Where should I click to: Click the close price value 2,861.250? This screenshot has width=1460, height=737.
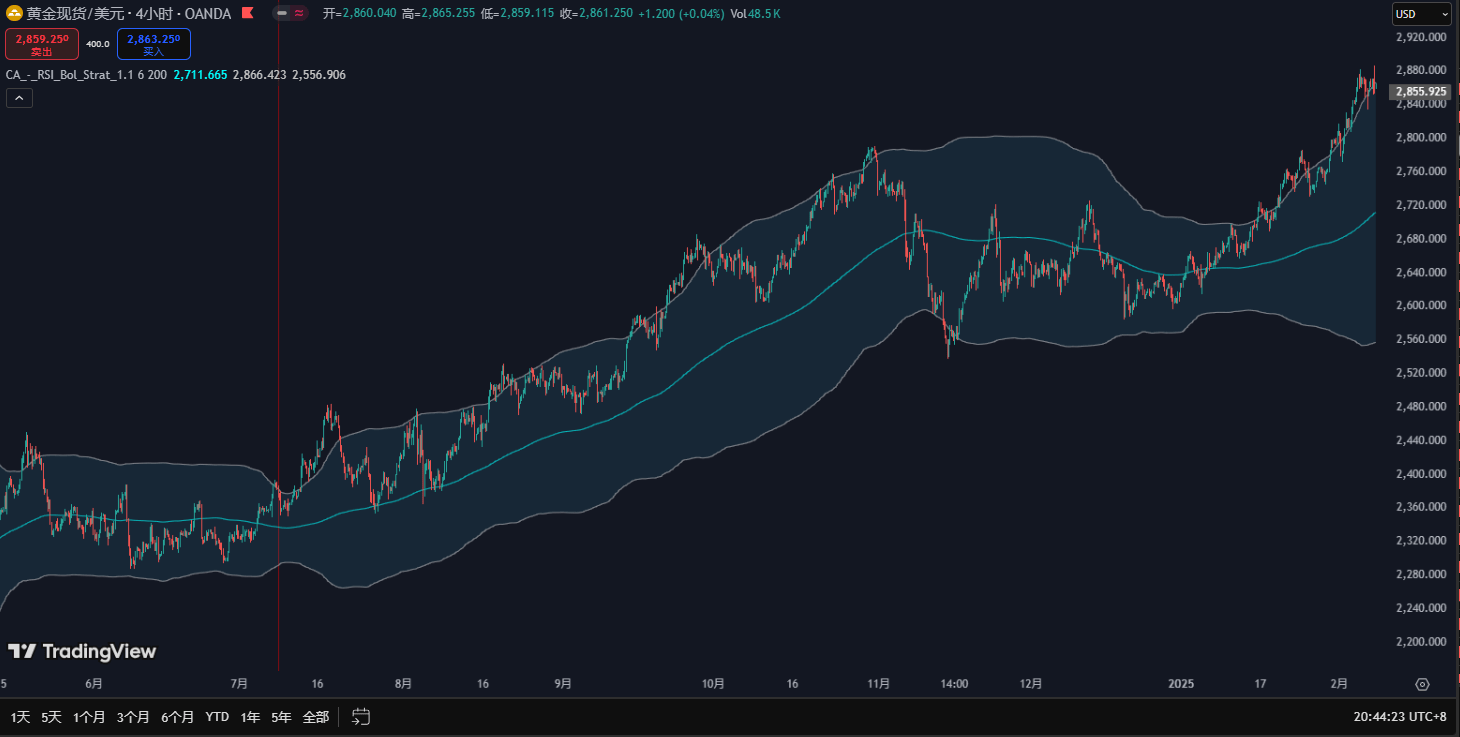[x=607, y=14]
